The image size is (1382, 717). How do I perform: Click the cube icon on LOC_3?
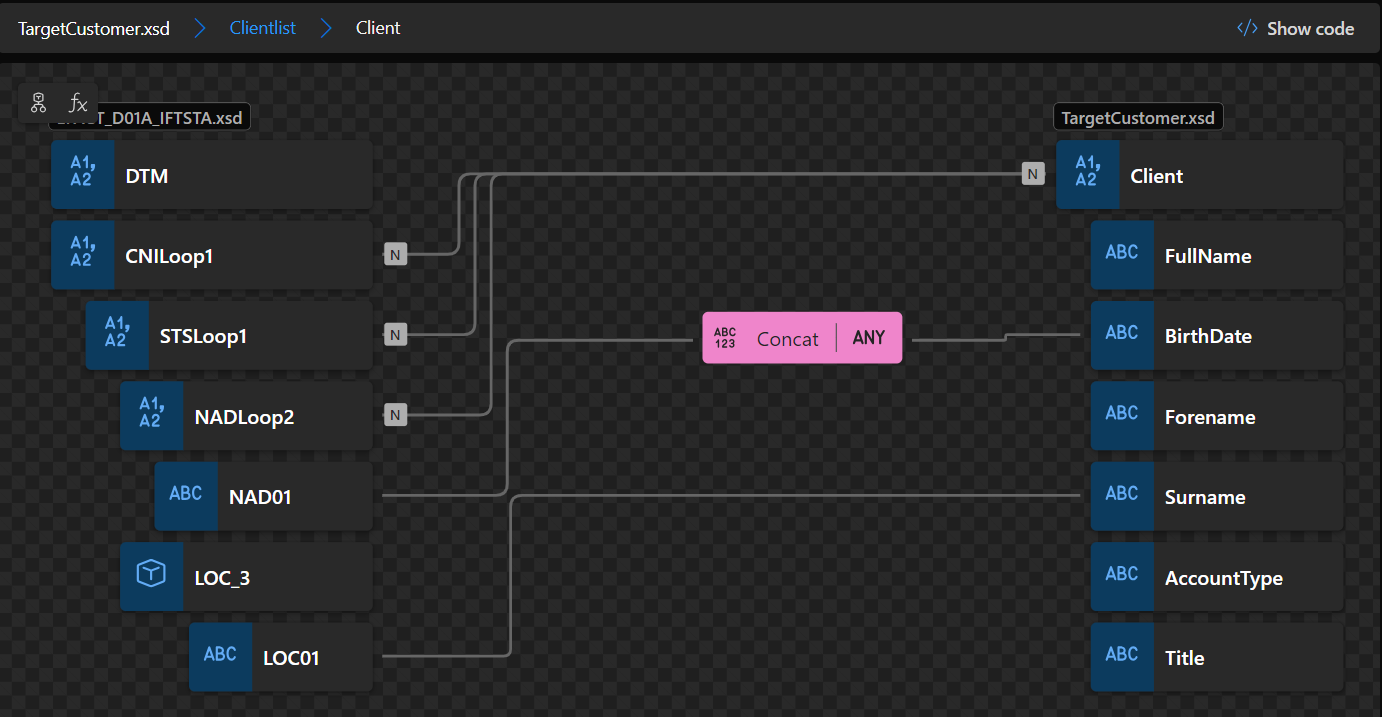(151, 574)
